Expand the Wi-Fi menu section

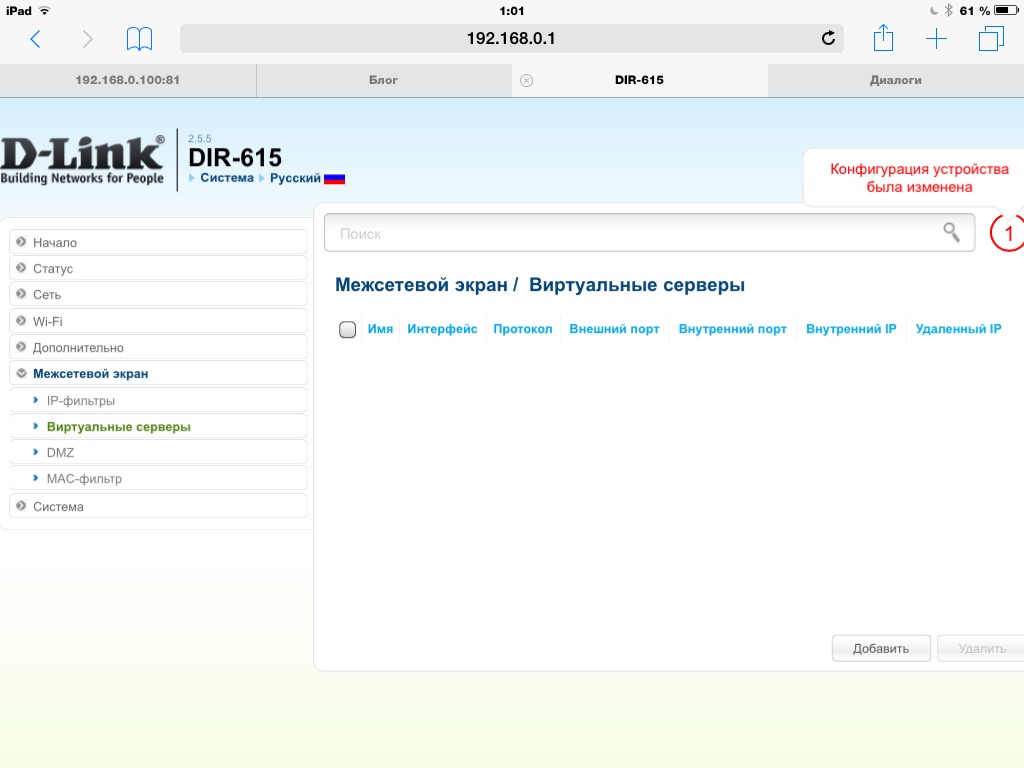pyautogui.click(x=158, y=321)
